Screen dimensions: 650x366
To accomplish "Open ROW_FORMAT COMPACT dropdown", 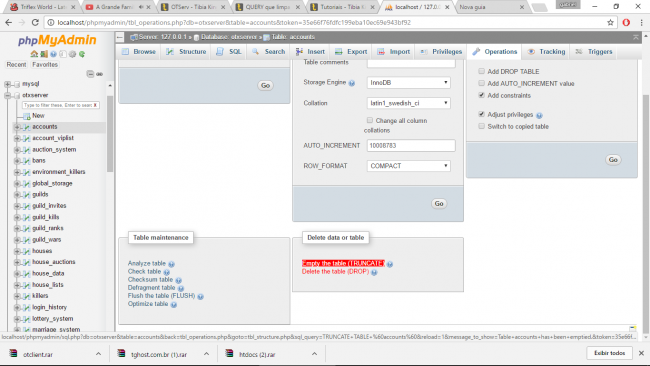I will point(408,166).
